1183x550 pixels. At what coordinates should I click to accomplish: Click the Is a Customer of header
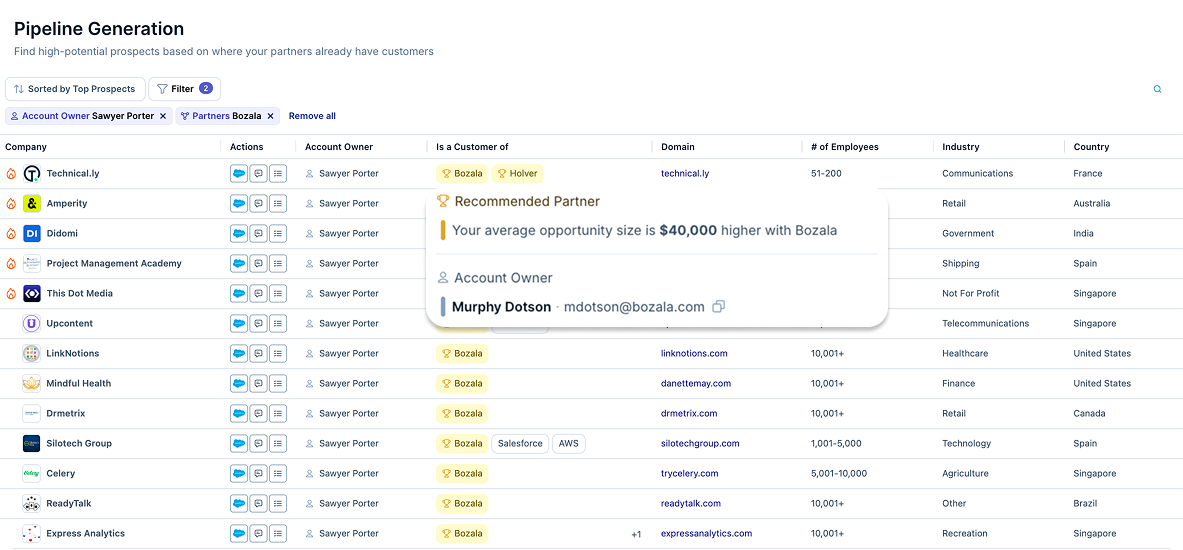coord(471,147)
